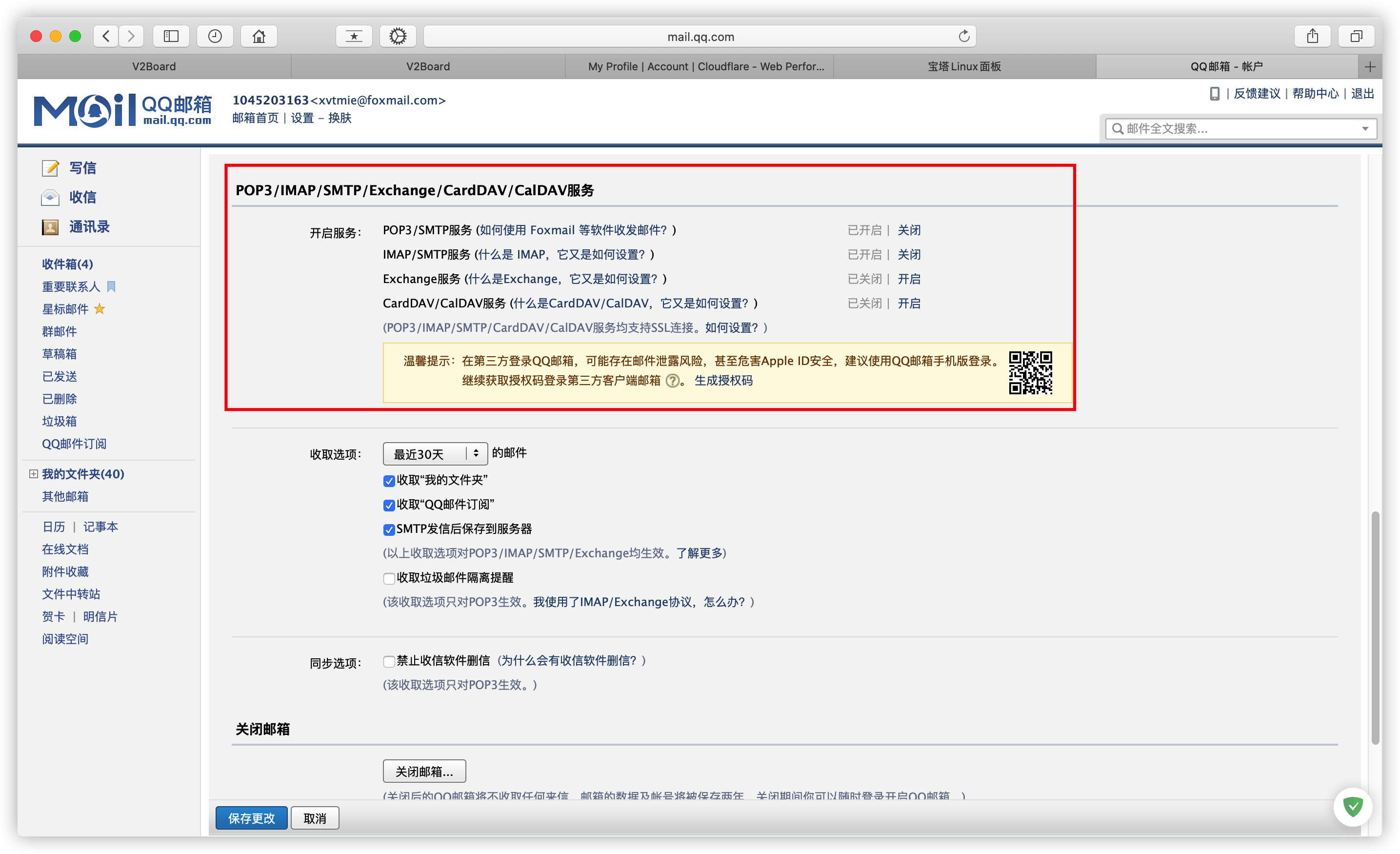Show the tab overview icon
The width and height of the screenshot is (1400, 854).
(x=1356, y=37)
